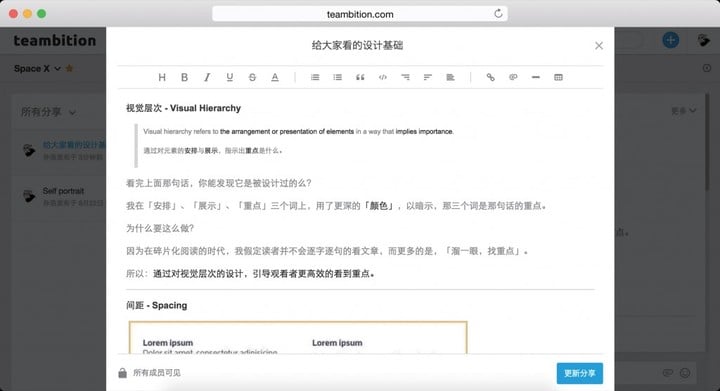This screenshot has height=391, width=720.
Task: Open the teambition logo home link
Action: click(55, 40)
